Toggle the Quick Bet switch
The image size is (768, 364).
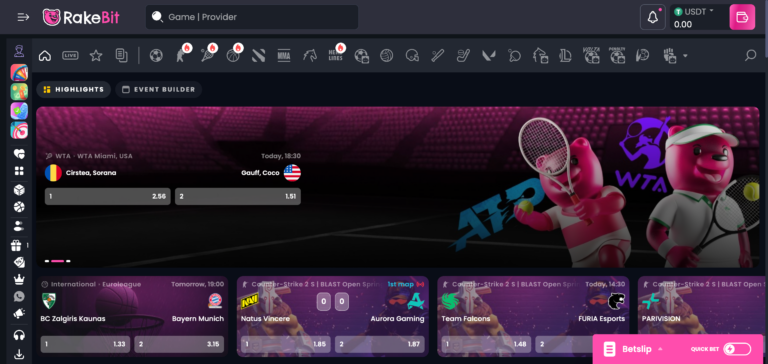(737, 349)
